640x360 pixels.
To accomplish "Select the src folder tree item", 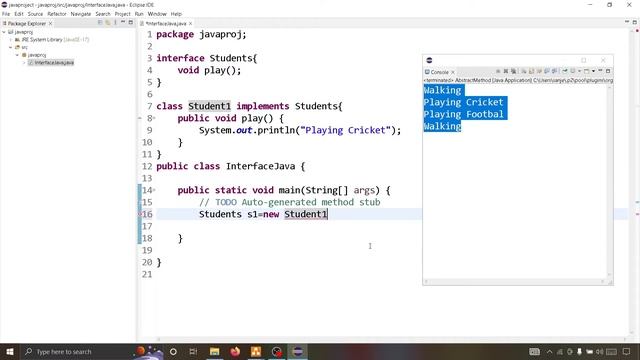I will pos(21,47).
